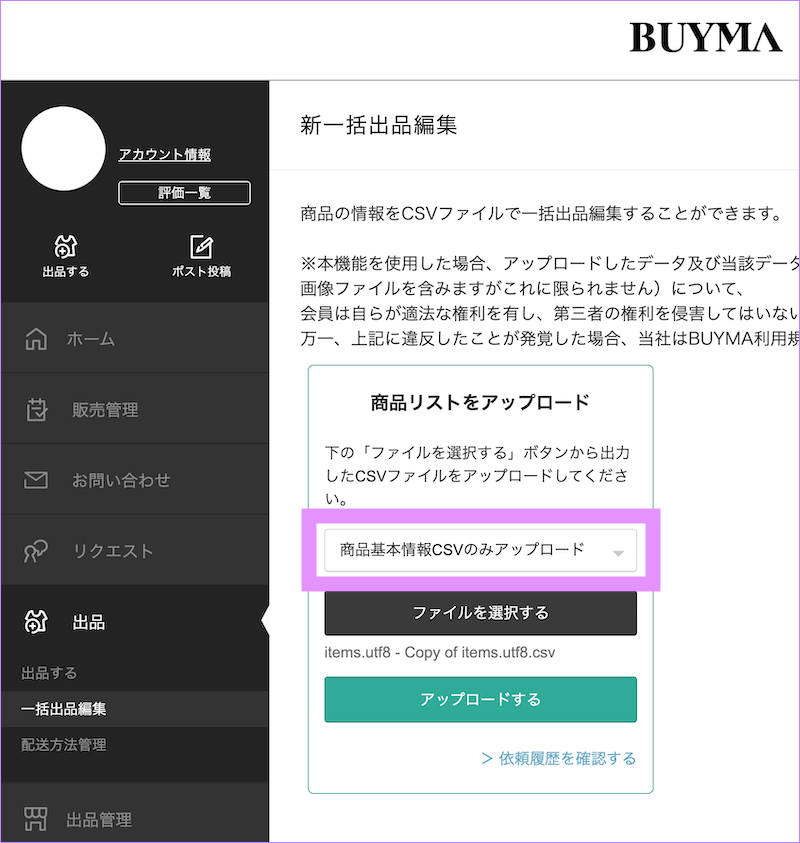Image resolution: width=800 pixels, height=843 pixels.
Task: Open ポスト投稿 via the pencil icon
Action: [x=201, y=247]
